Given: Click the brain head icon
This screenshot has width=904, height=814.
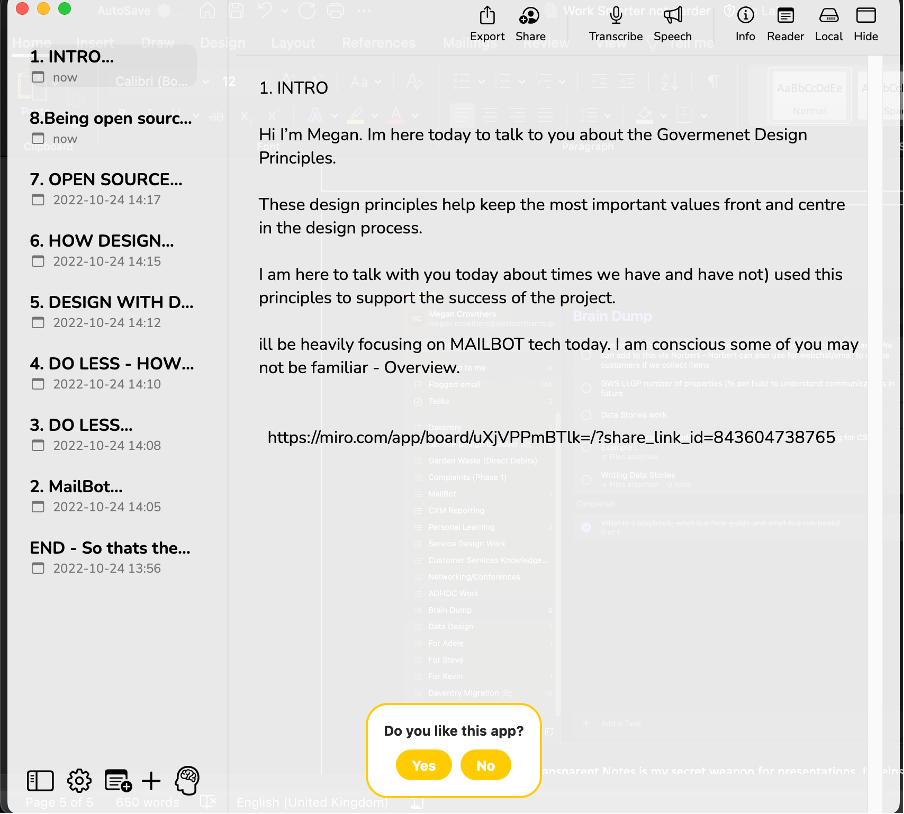Looking at the screenshot, I should (187, 781).
